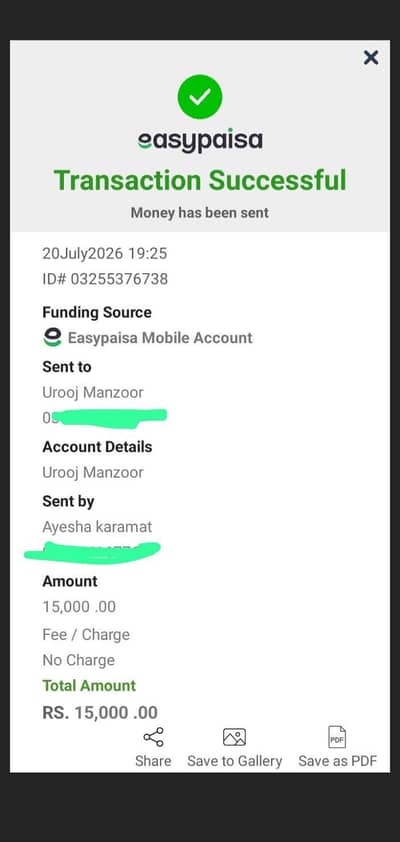Click the Easypaisa Mobile Account logo icon

coord(53,338)
